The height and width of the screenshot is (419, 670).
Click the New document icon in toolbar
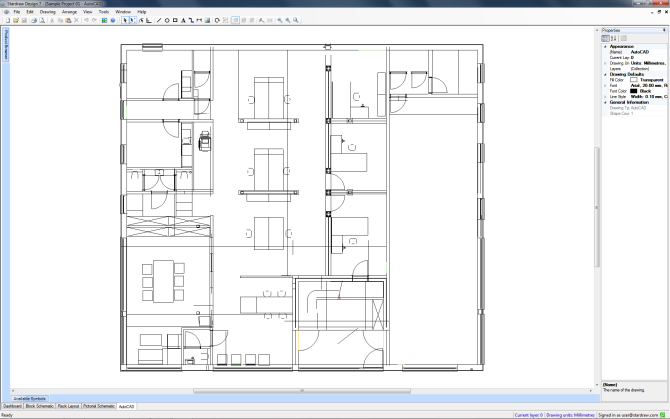(x=5, y=20)
